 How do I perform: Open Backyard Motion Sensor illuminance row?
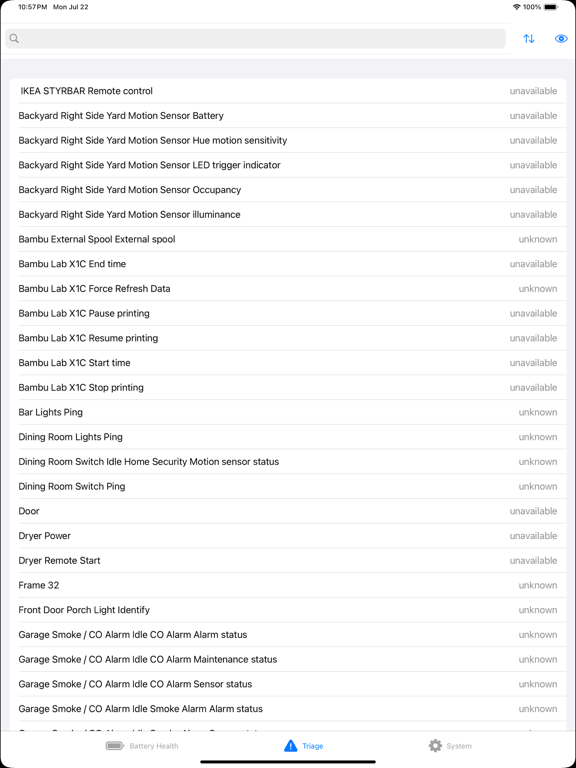pos(288,215)
